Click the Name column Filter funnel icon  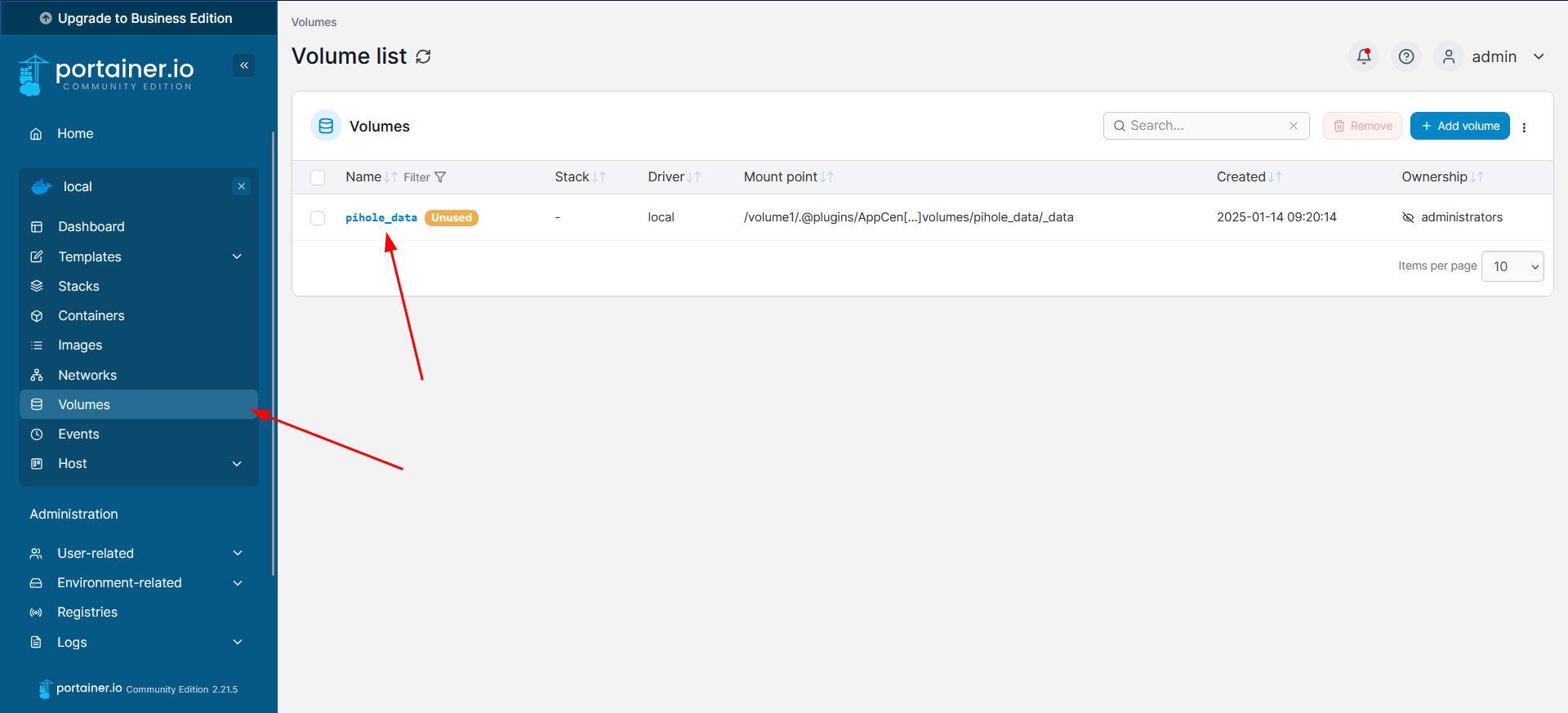coord(440,177)
